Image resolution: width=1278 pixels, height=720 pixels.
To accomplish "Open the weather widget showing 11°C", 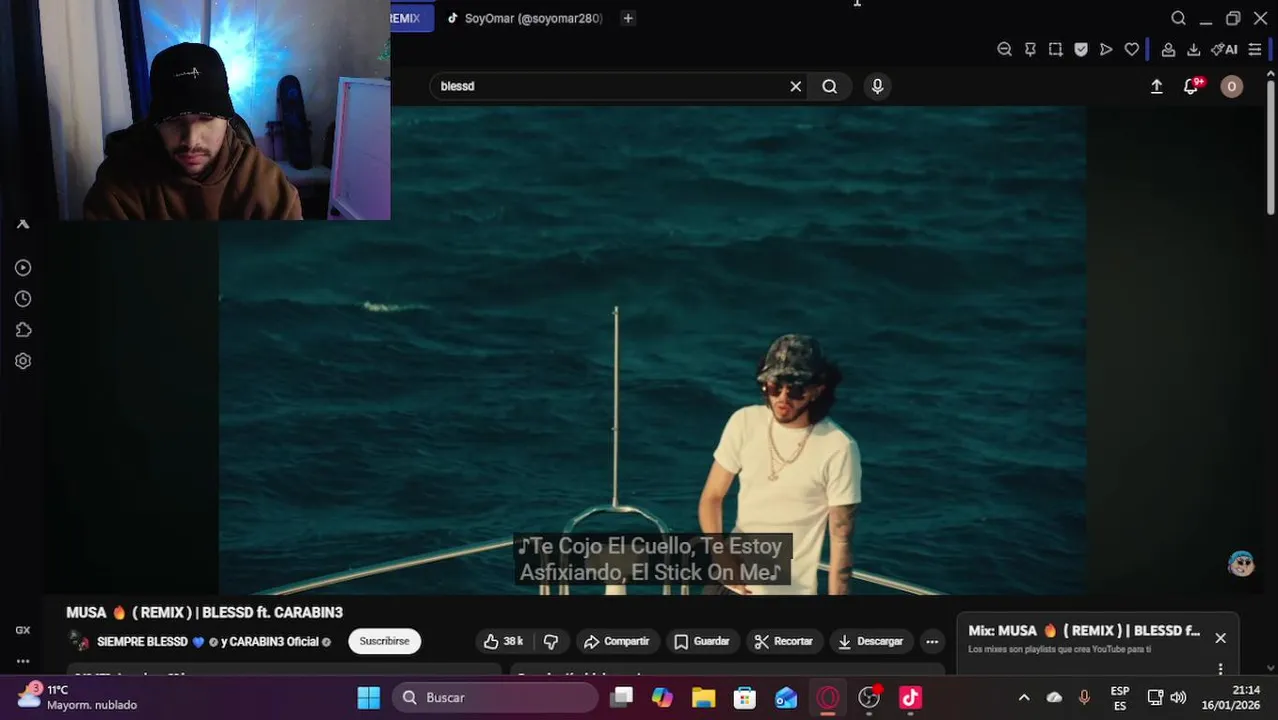I will point(78,697).
